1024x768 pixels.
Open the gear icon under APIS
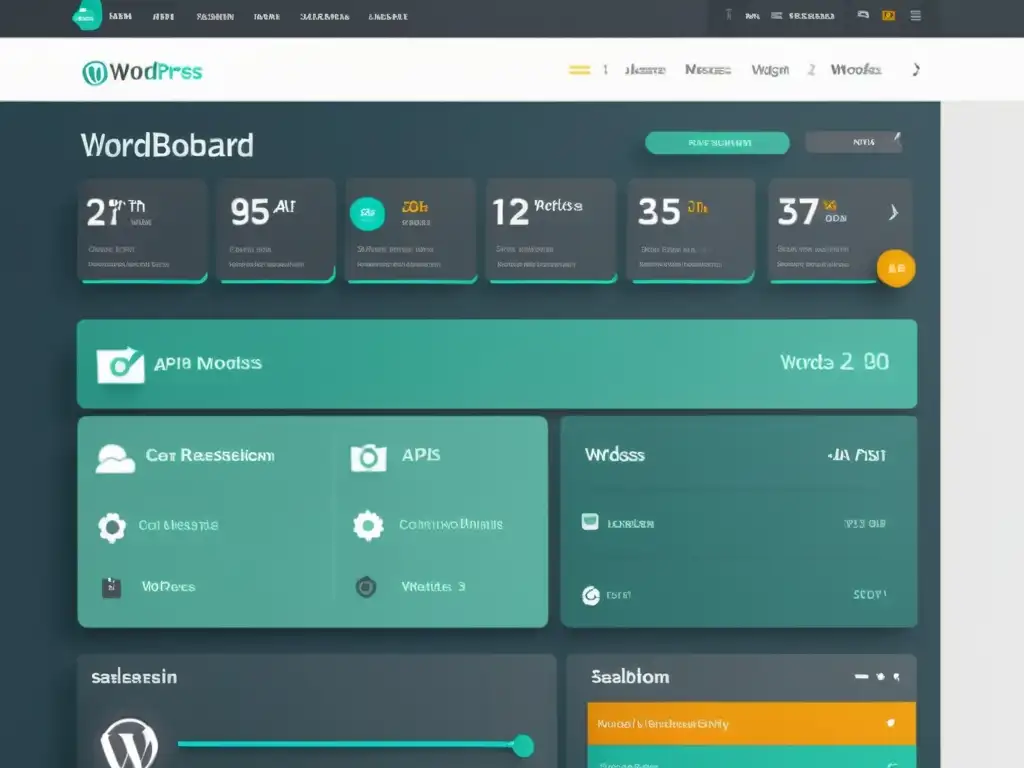(368, 525)
